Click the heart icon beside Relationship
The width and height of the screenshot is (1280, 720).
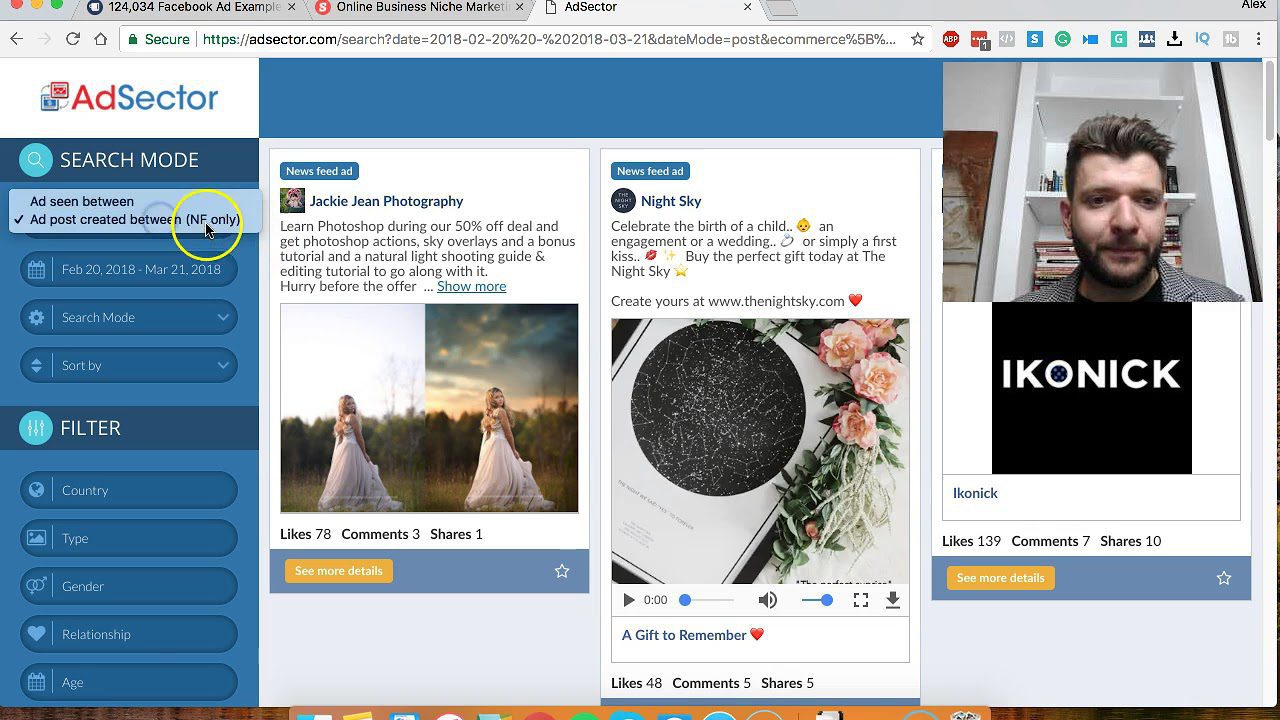point(37,634)
